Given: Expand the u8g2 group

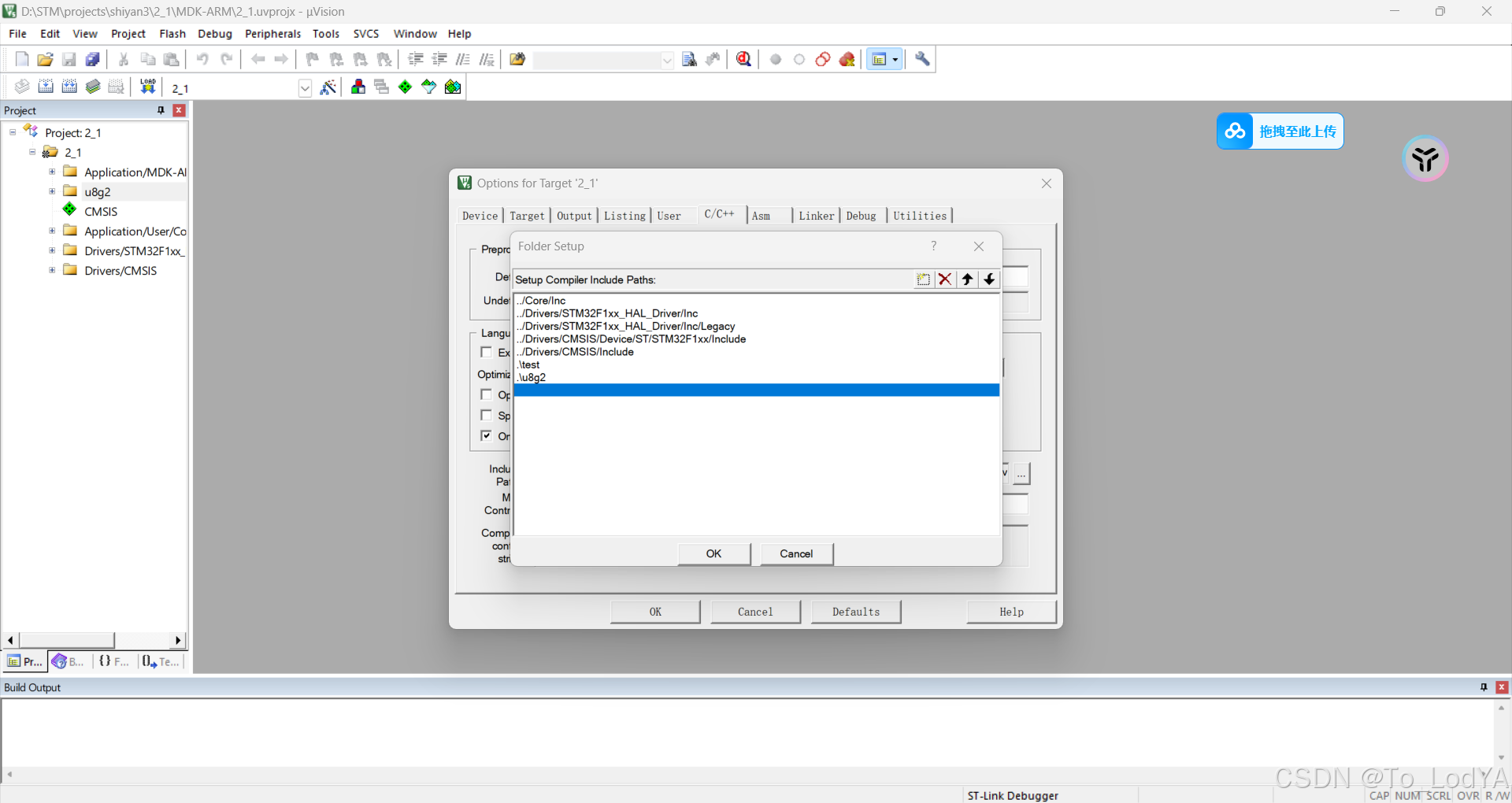Looking at the screenshot, I should 52,191.
